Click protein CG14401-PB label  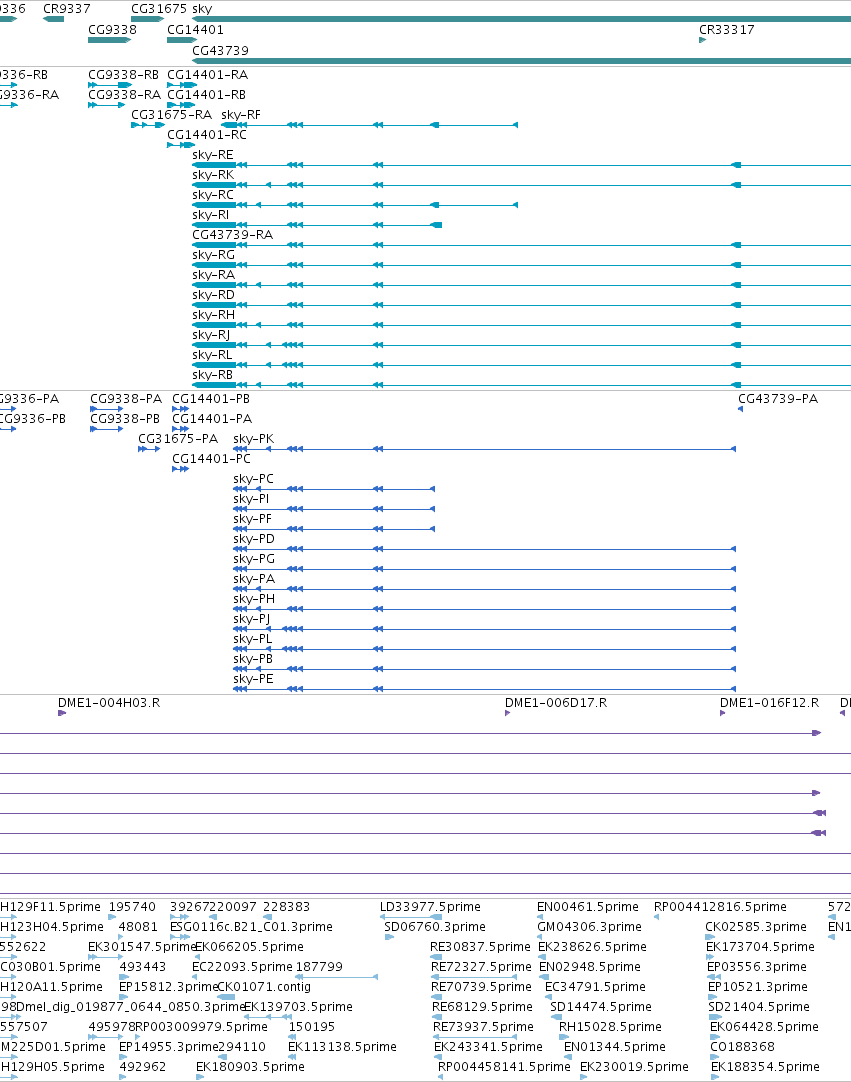(x=211, y=399)
